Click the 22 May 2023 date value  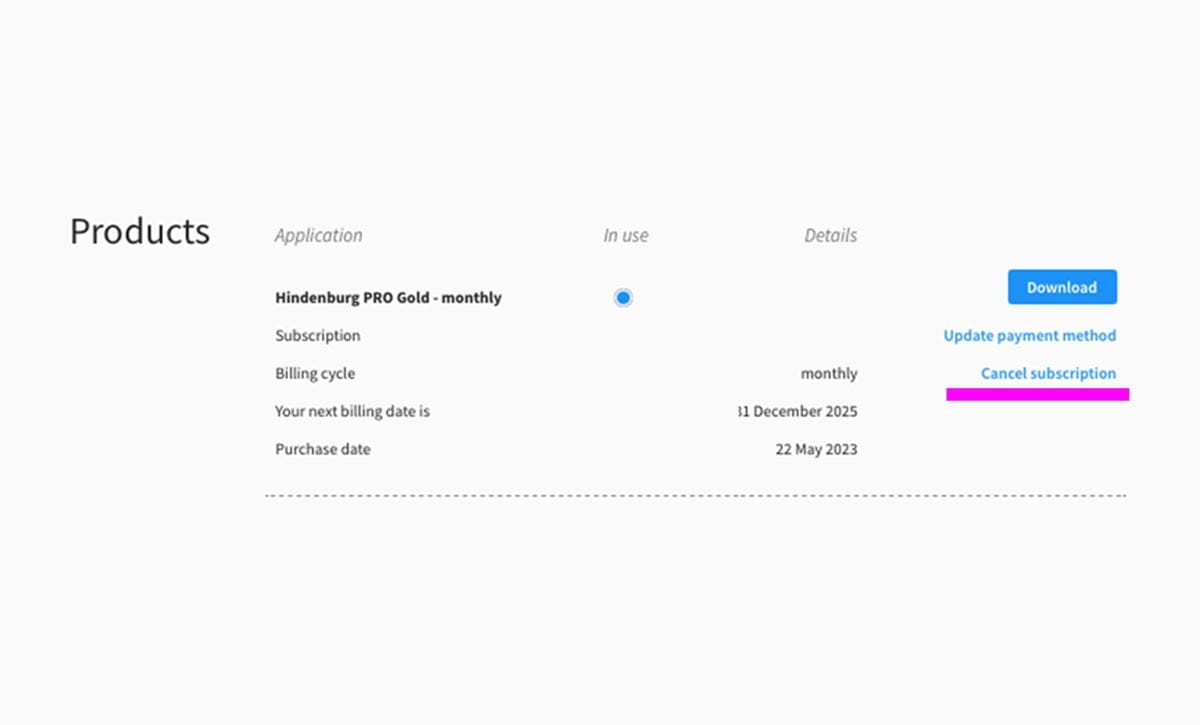click(816, 450)
